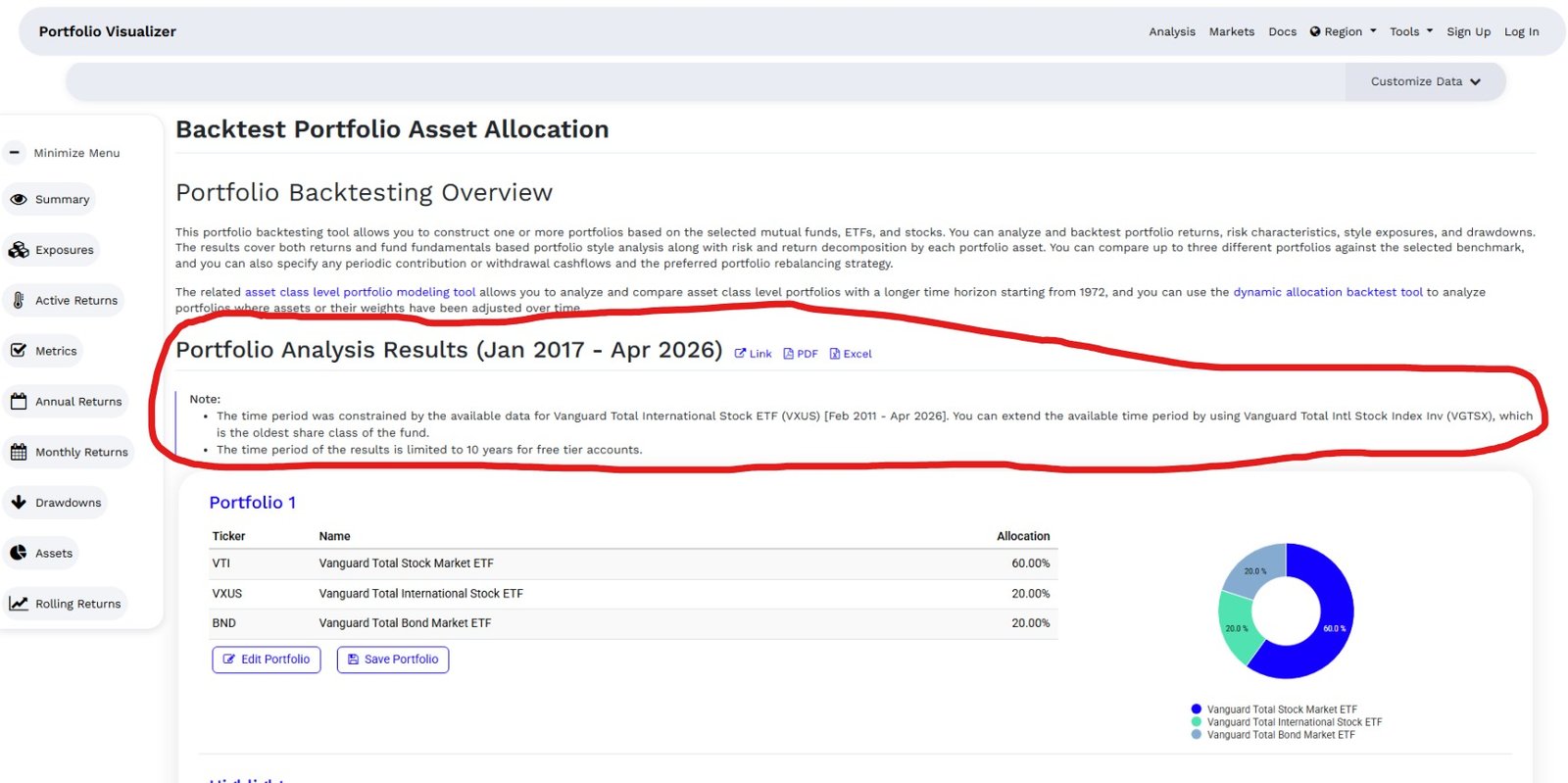1568x783 pixels.
Task: Jump to the Annual Returns section
Action: coord(66,401)
